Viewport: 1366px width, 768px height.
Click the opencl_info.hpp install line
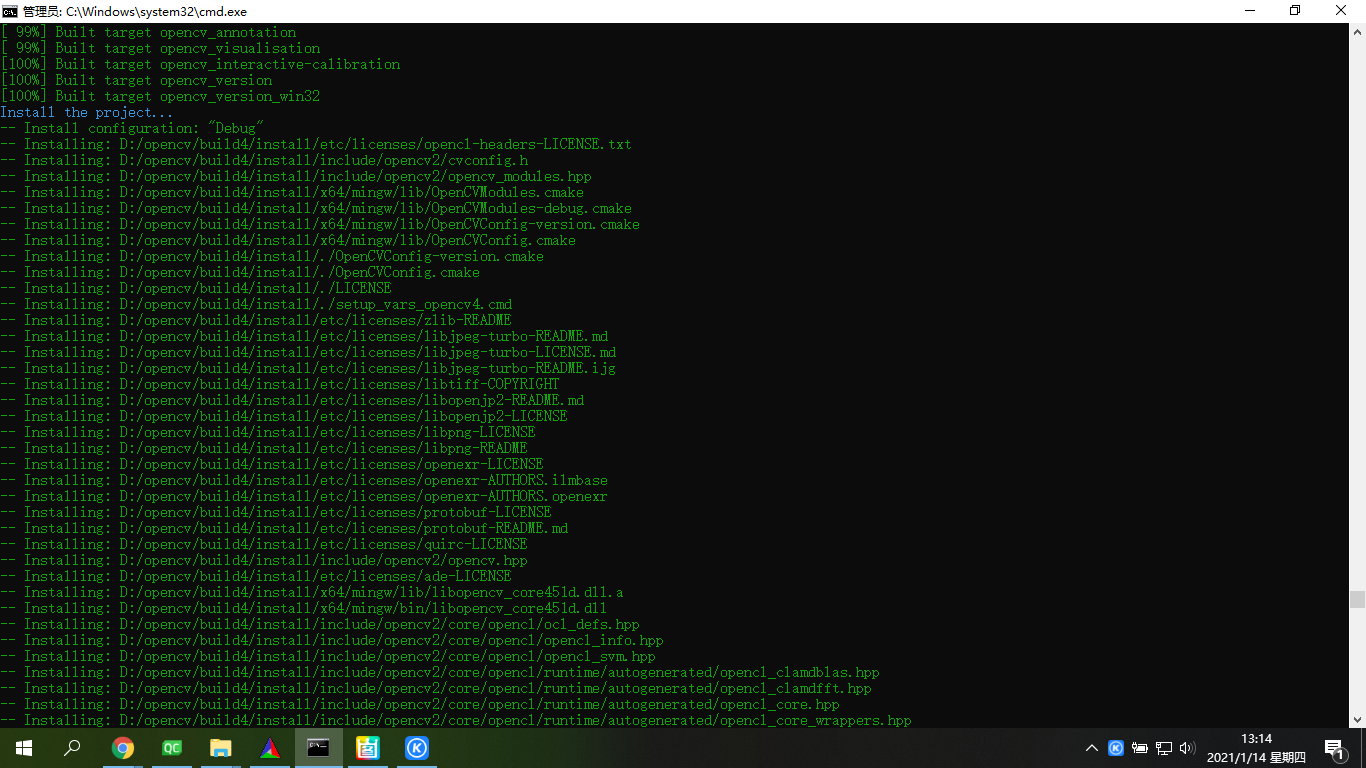tap(332, 640)
